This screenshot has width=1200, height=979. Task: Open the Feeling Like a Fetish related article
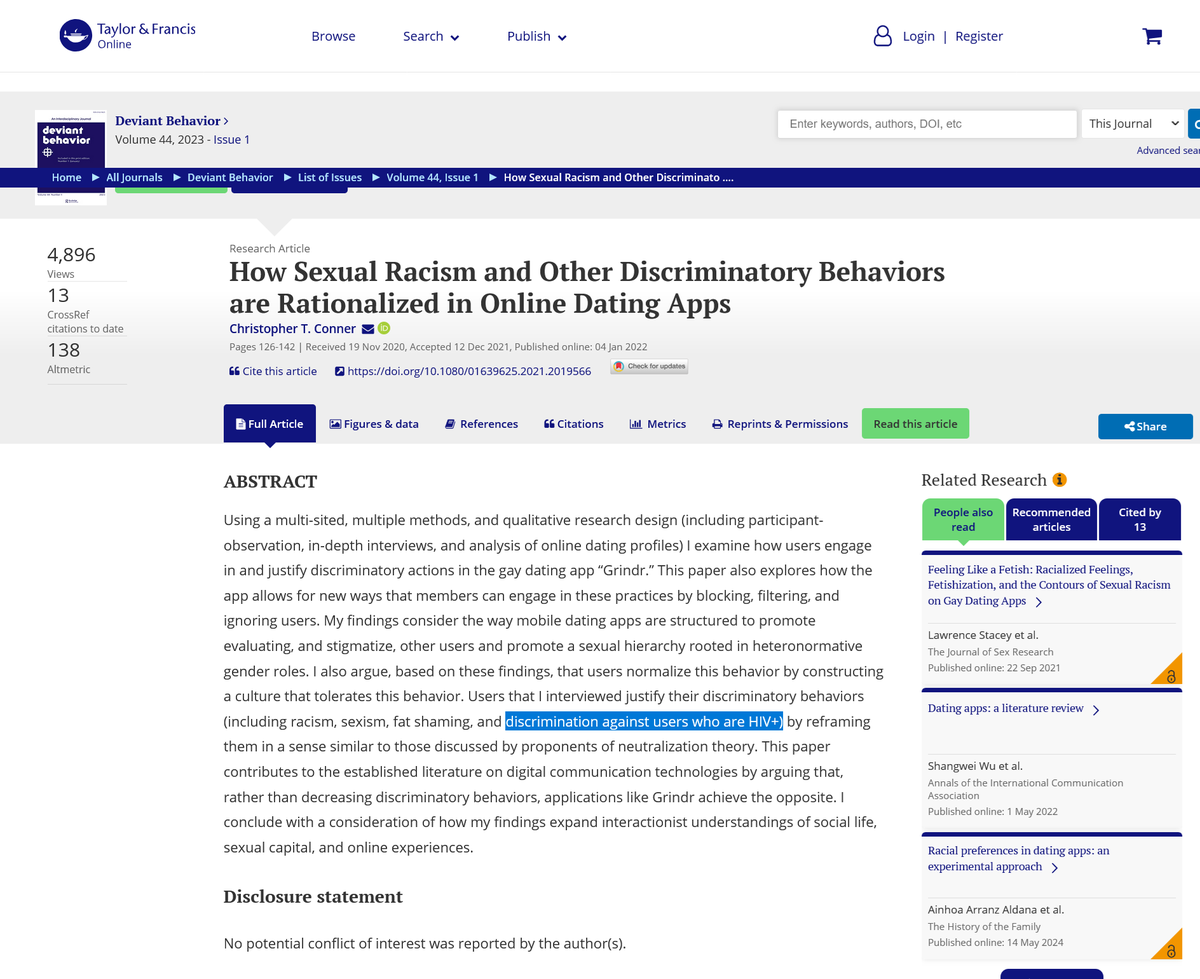tap(1049, 585)
